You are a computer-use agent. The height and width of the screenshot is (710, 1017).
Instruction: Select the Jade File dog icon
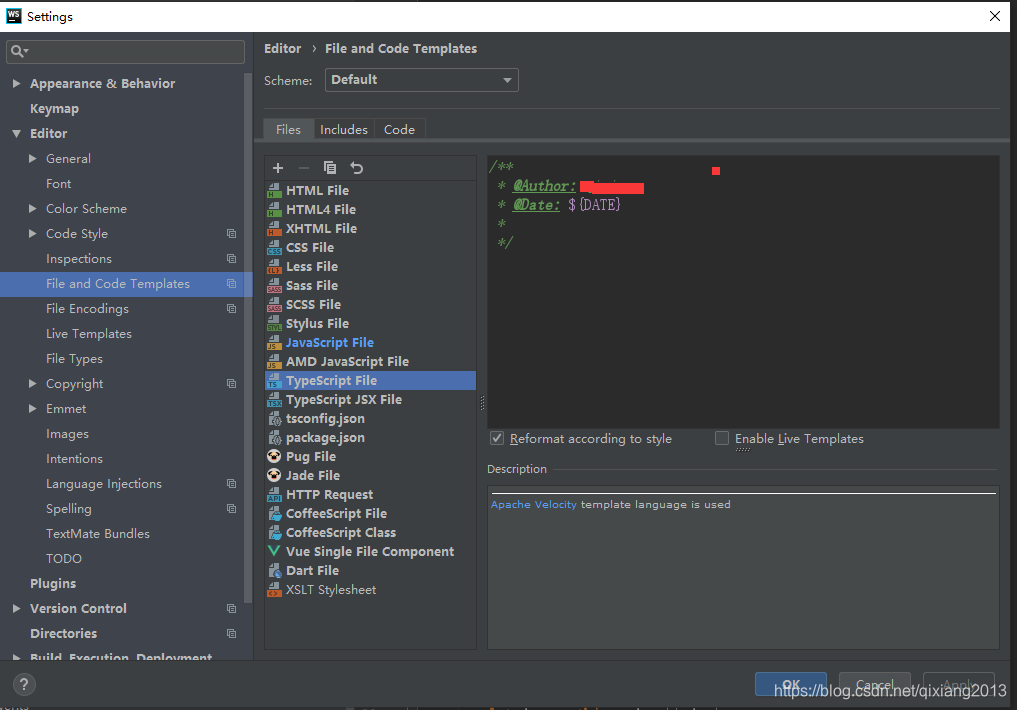(274, 475)
